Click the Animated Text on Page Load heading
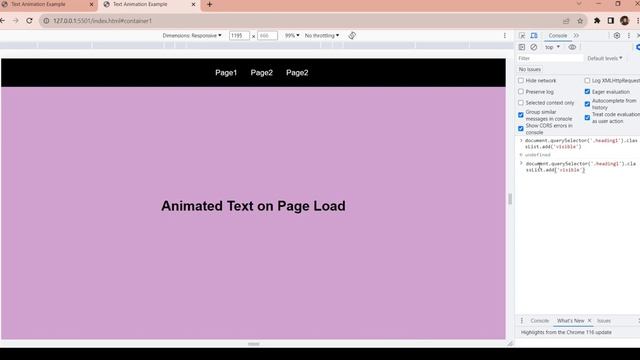This screenshot has width=640, height=360. (x=253, y=206)
